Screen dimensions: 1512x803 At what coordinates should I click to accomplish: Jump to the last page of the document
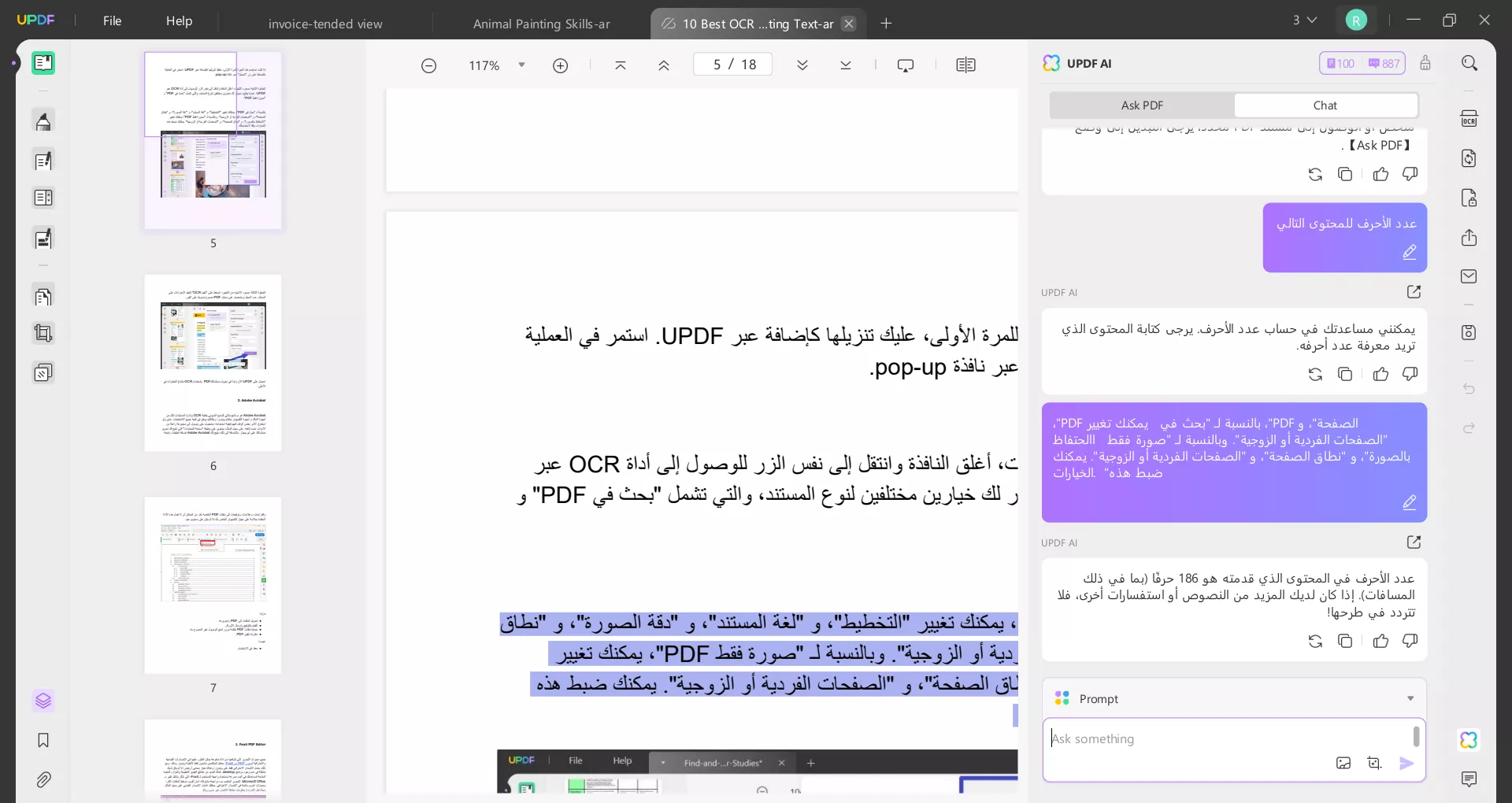(x=846, y=65)
